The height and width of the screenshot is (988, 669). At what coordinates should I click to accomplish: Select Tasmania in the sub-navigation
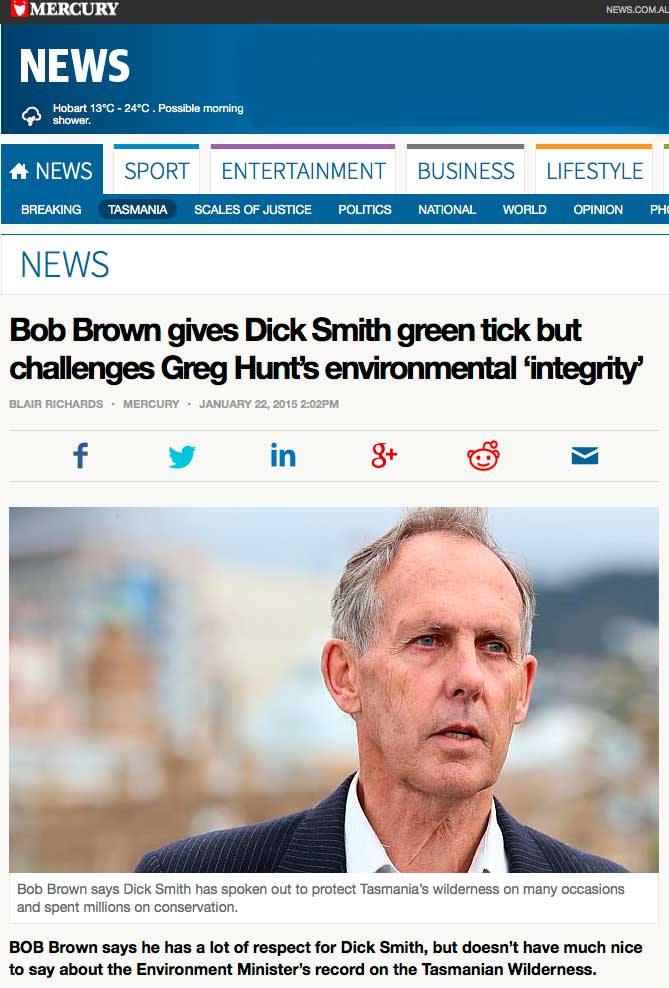[137, 209]
